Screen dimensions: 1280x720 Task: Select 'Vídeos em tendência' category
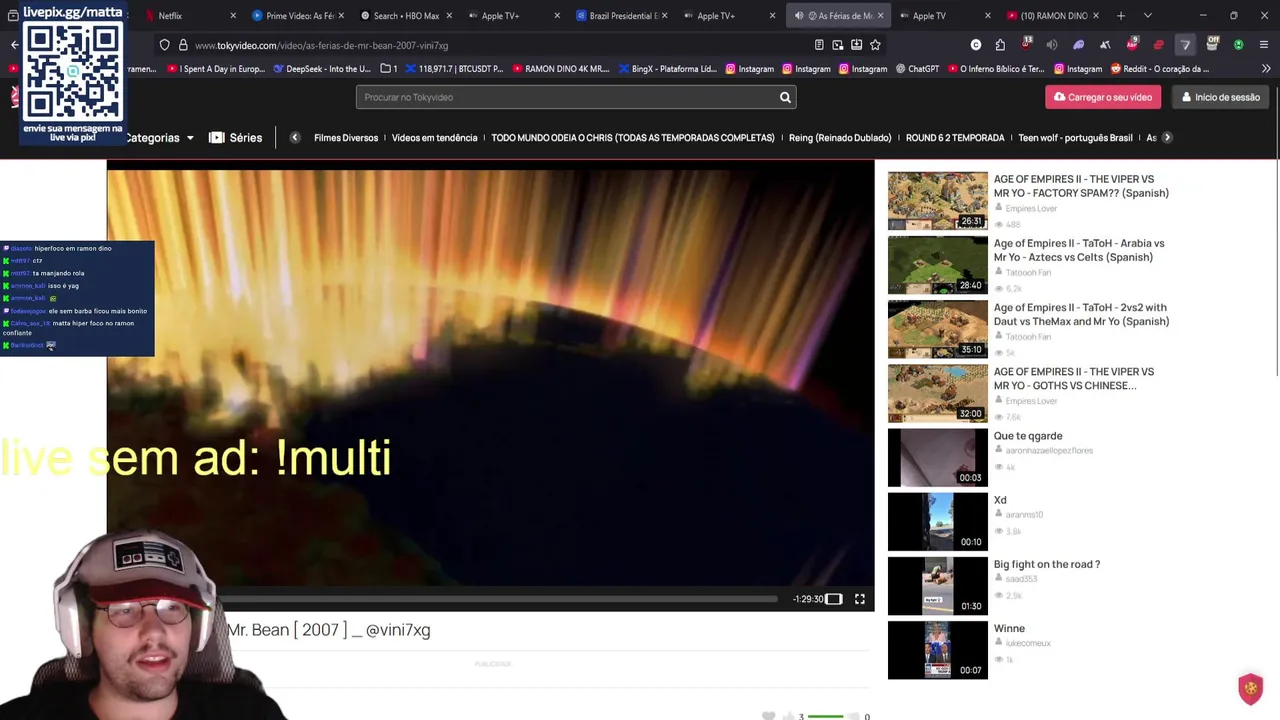(x=434, y=138)
